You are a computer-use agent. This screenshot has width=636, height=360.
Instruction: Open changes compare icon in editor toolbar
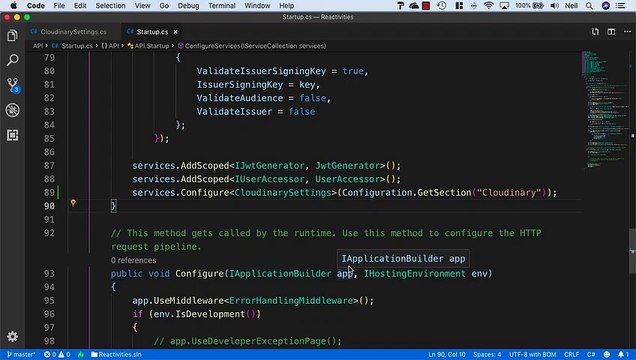click(x=595, y=32)
